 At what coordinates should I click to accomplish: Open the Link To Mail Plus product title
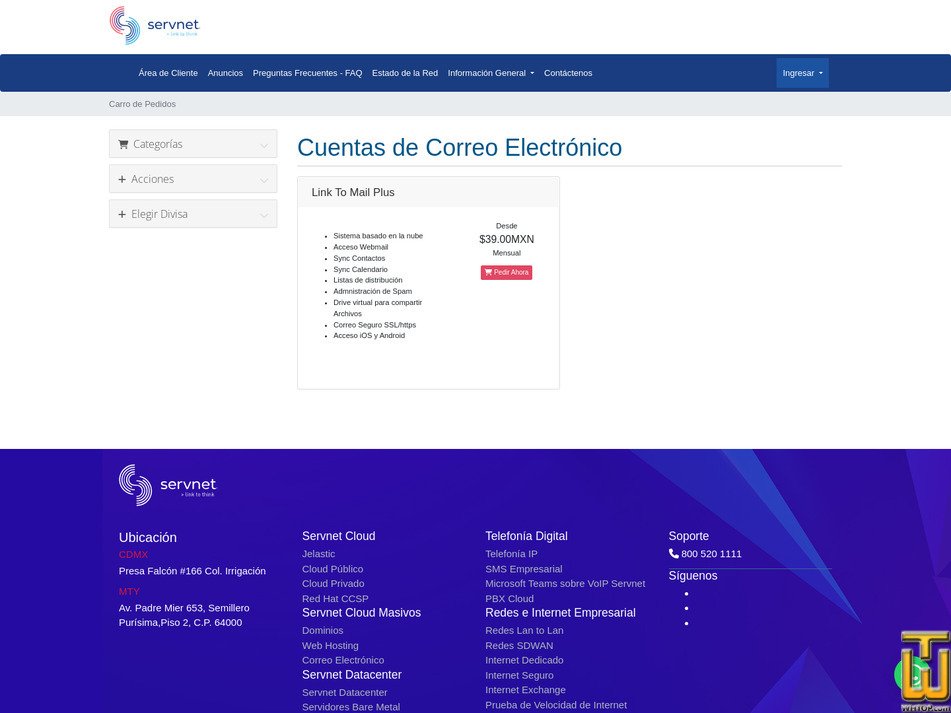353,192
